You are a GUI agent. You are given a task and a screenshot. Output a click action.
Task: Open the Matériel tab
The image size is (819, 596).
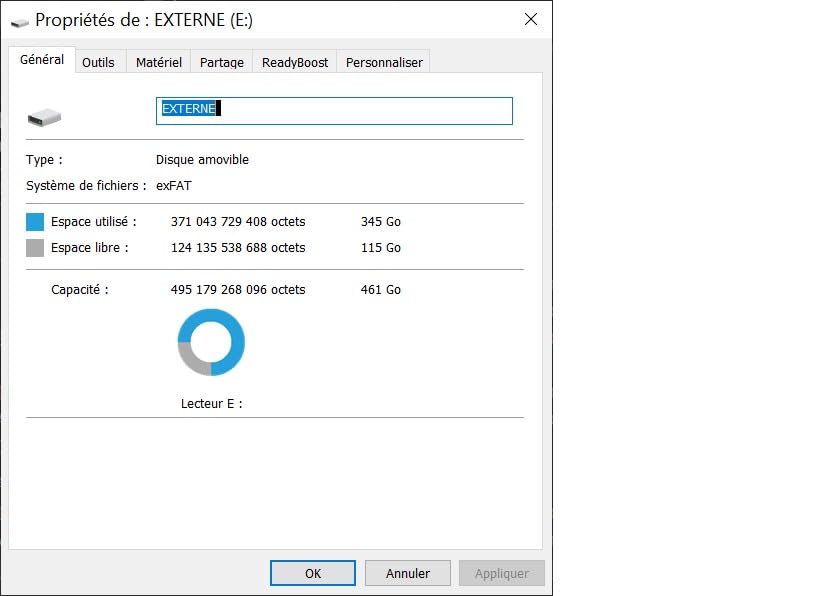tap(159, 62)
